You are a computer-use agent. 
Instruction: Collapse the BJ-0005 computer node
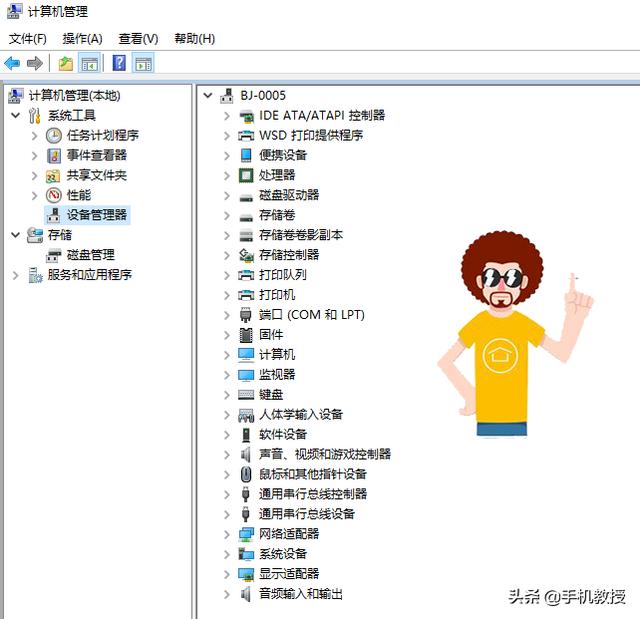(x=208, y=95)
